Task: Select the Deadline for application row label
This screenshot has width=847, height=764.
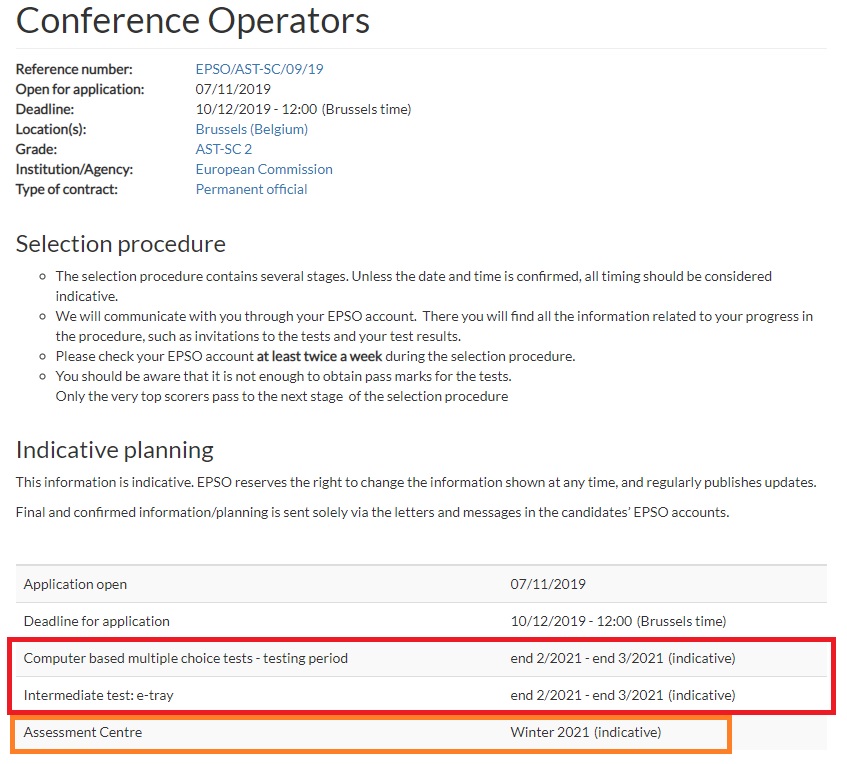Action: click(x=96, y=621)
